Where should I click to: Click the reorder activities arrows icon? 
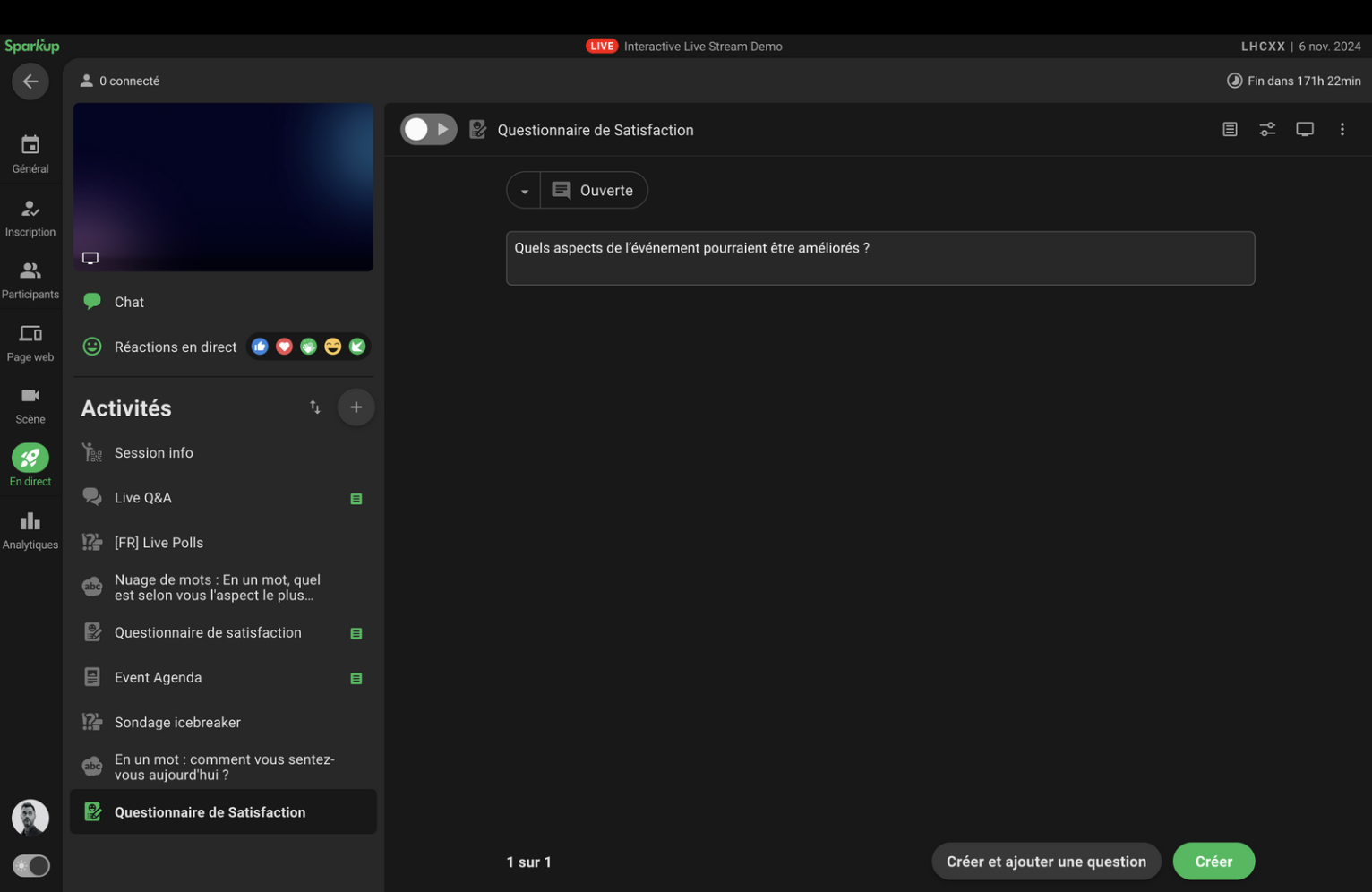click(314, 407)
